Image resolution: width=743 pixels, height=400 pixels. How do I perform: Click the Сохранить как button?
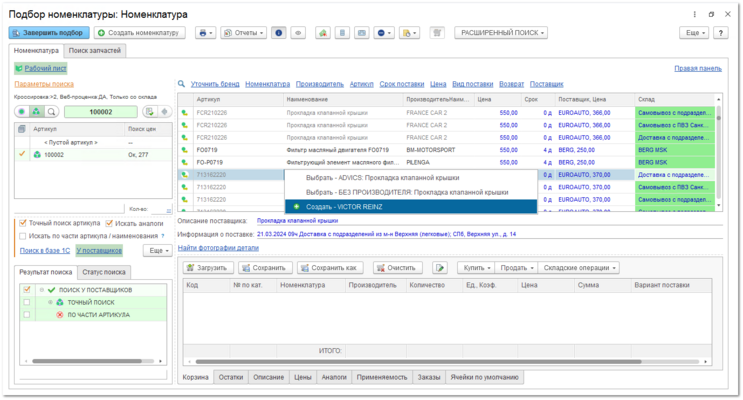pyautogui.click(x=330, y=268)
